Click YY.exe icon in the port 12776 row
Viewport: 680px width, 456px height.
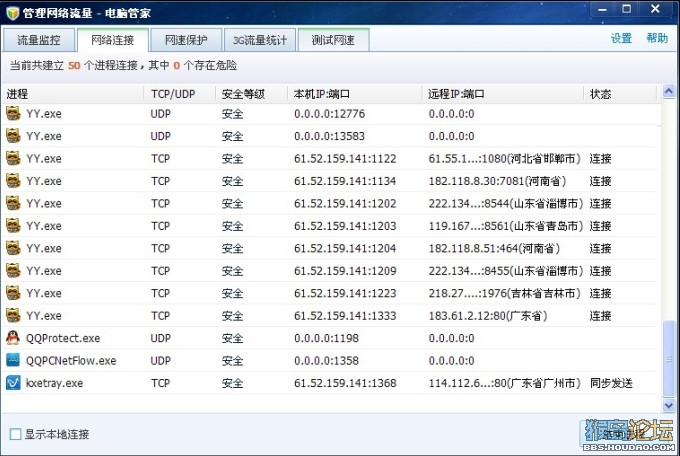click(x=13, y=114)
